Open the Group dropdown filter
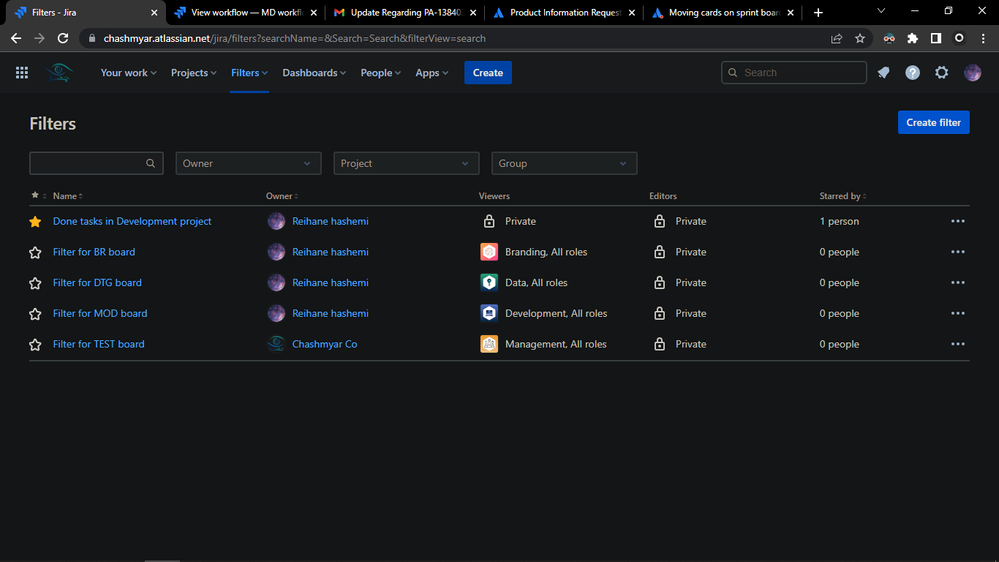The image size is (999, 562). tap(564, 163)
